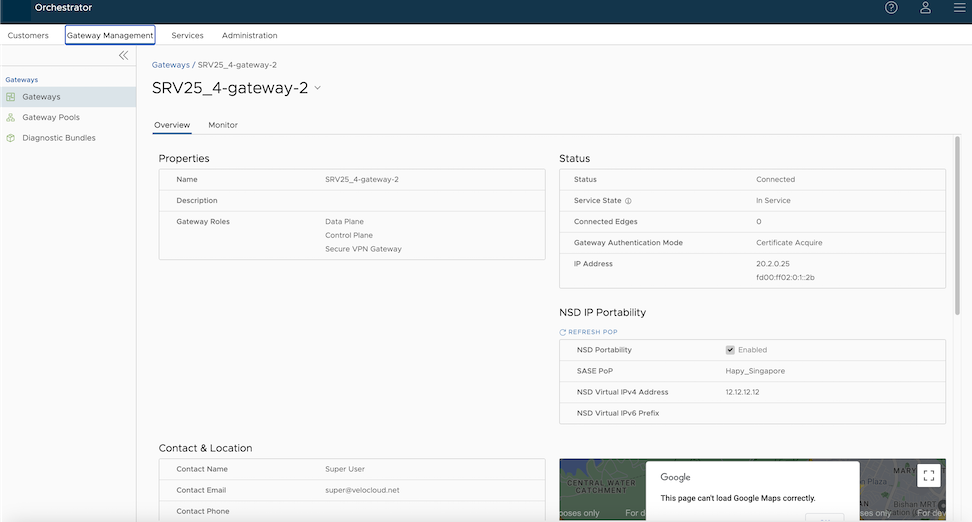Viewport: 972px width, 522px height.
Task: Open the hamburger menu icon
Action: point(959,8)
